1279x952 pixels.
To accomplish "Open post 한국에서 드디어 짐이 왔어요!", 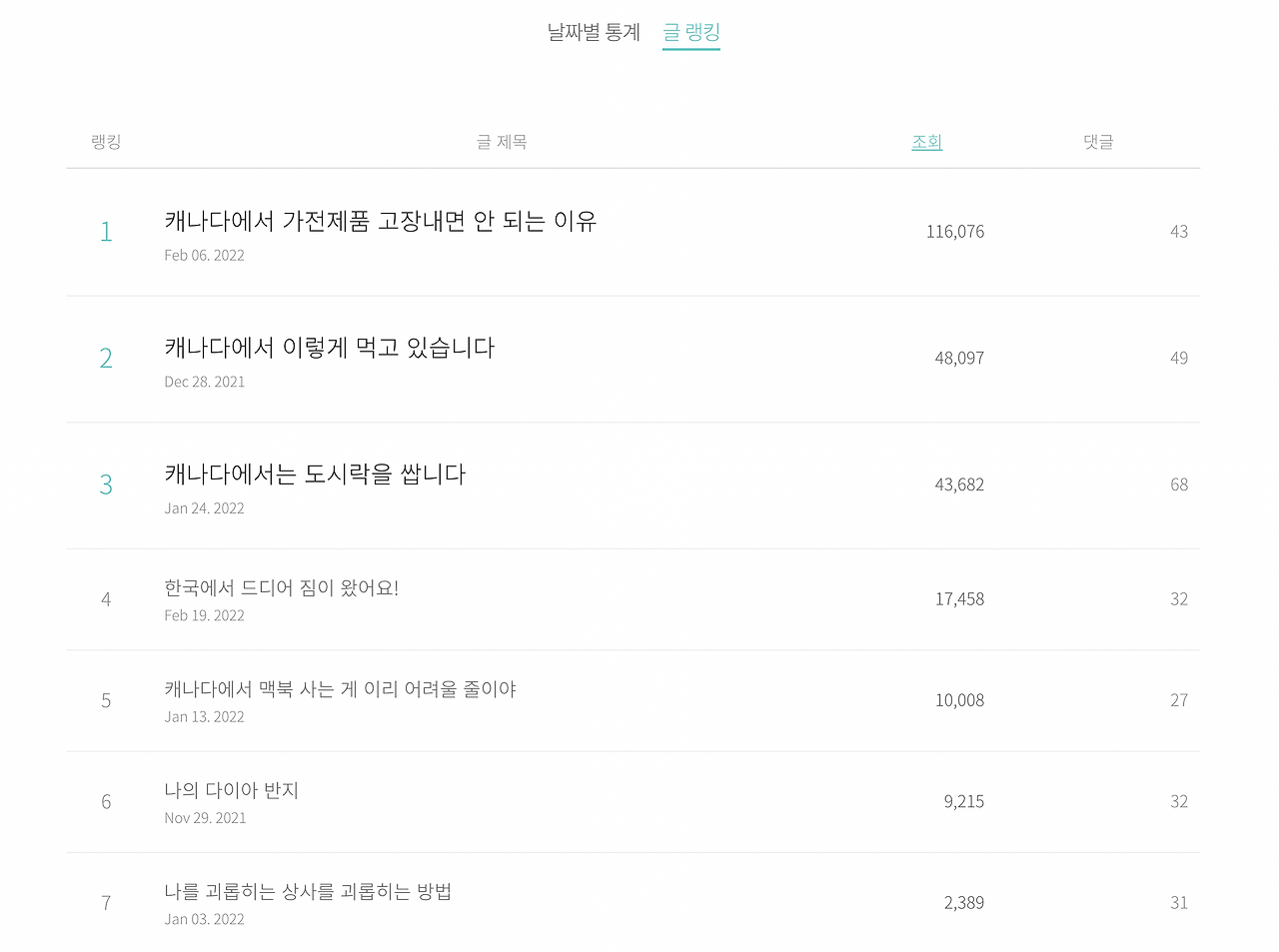I will [x=282, y=587].
